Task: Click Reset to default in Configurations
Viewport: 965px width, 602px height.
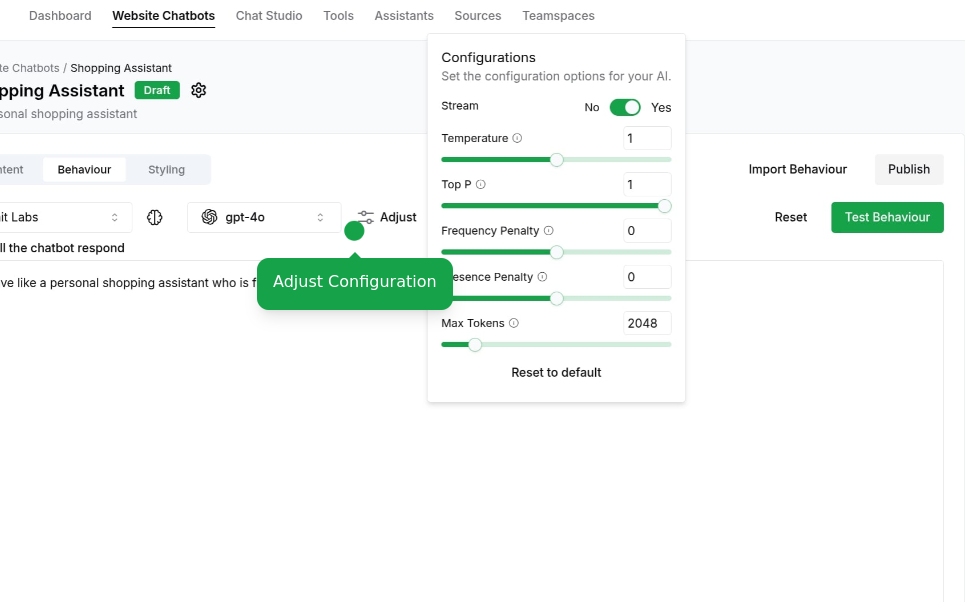Action: click(556, 372)
